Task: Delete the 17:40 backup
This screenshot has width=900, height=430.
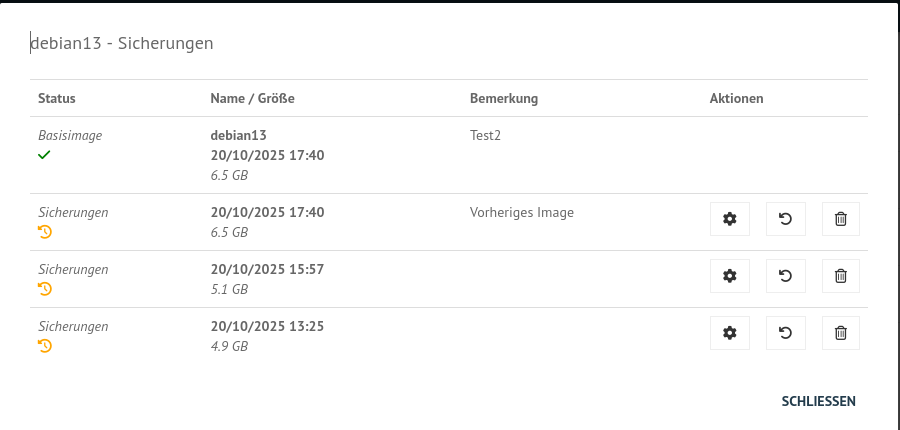Action: [840, 219]
